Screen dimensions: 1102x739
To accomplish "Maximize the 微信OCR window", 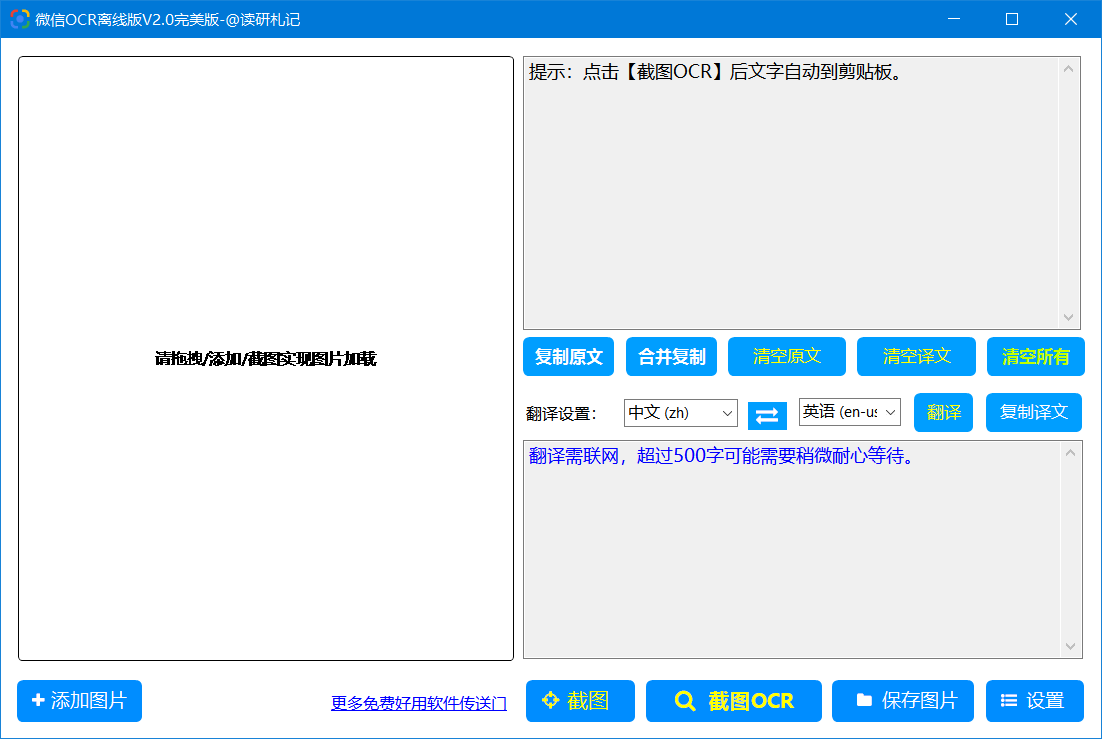I will pos(1012,19).
